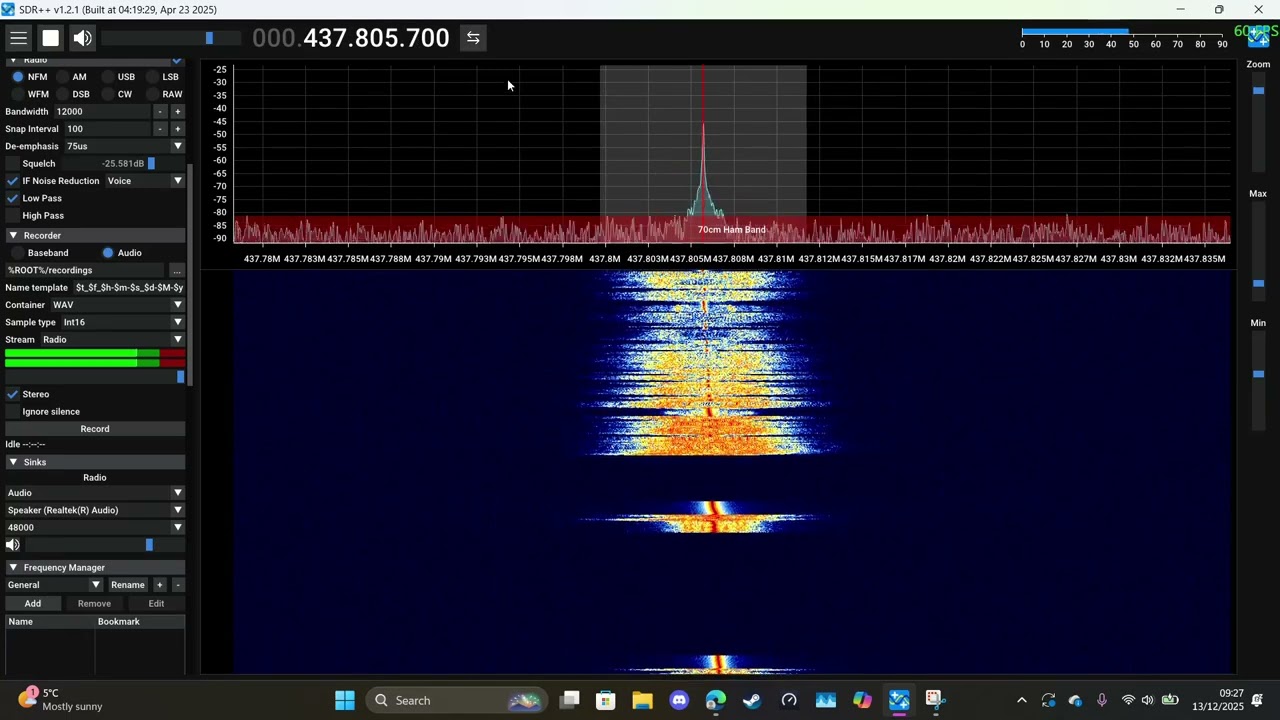This screenshot has height=720, width=1280.
Task: Select the AM demodulation mode
Action: (70, 77)
